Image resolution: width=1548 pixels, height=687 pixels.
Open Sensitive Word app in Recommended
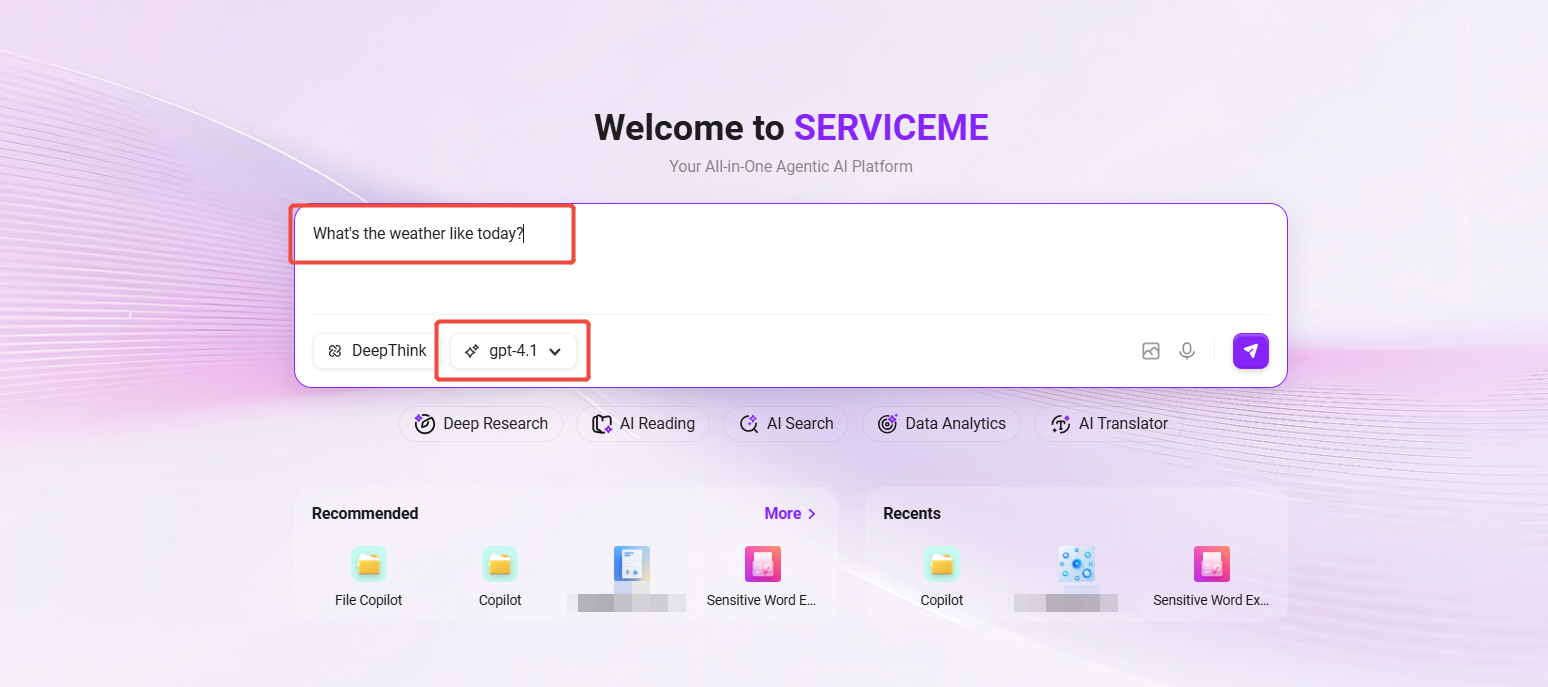click(x=762, y=565)
